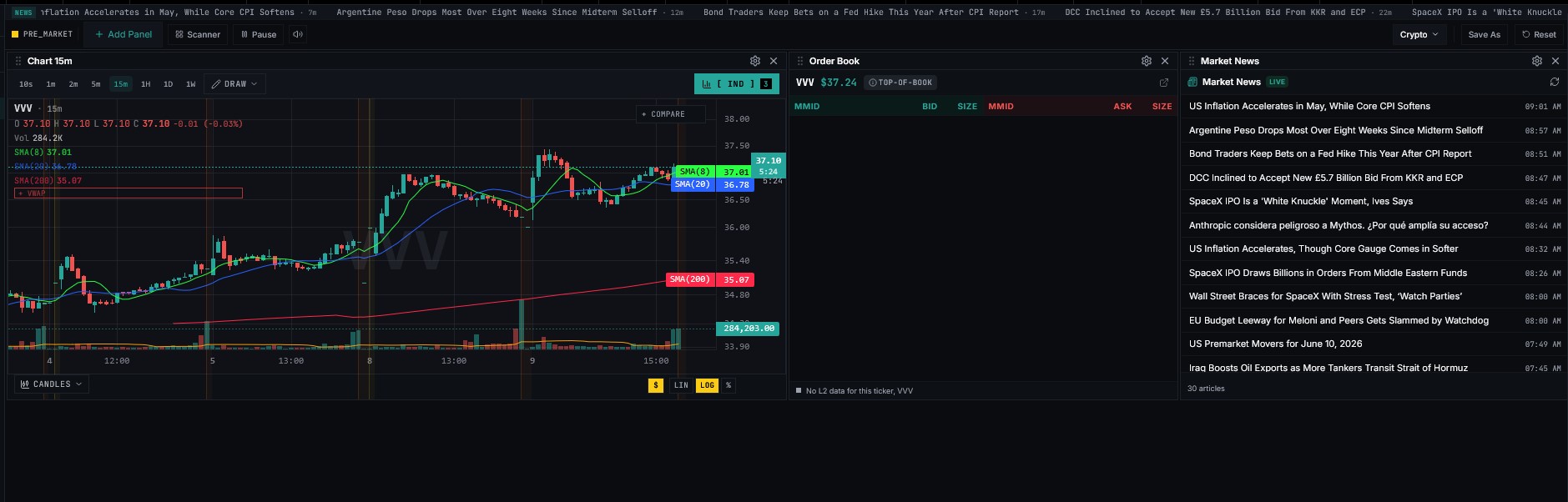The height and width of the screenshot is (502, 1568).
Task: Open the IND indicators button
Action: coord(737,83)
